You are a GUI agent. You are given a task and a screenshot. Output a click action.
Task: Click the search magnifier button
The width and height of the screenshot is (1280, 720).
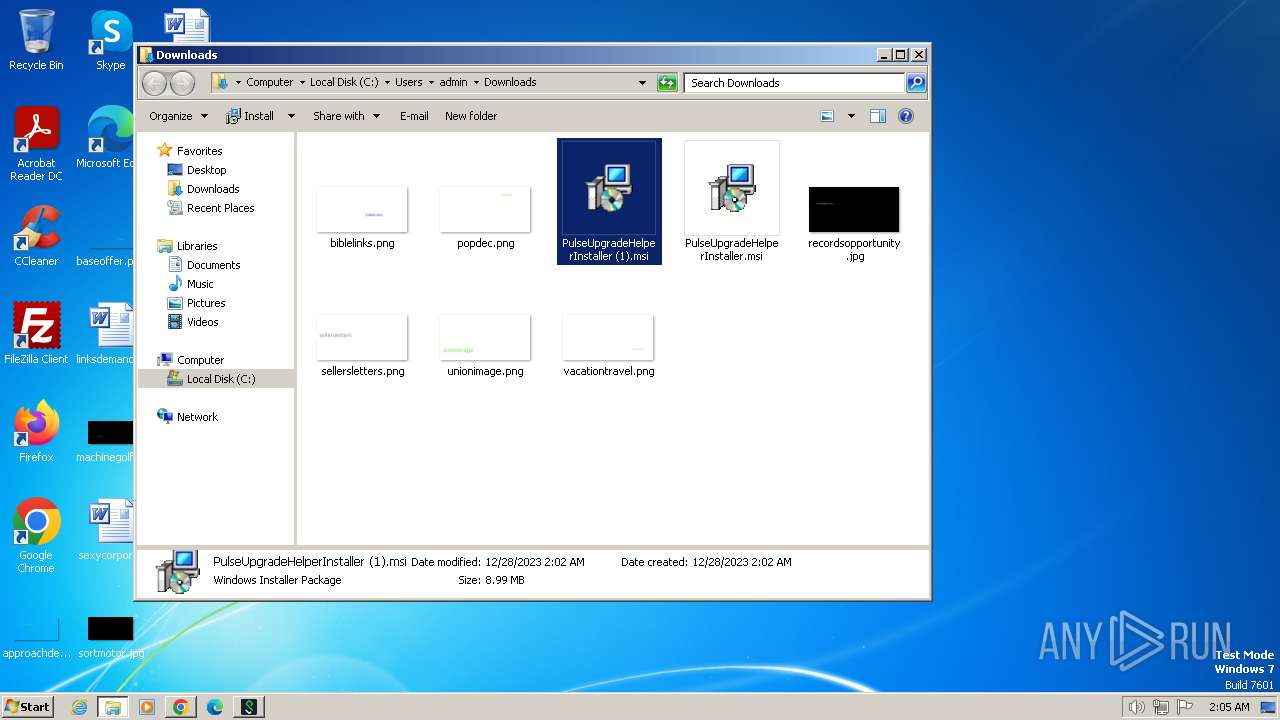click(x=915, y=83)
